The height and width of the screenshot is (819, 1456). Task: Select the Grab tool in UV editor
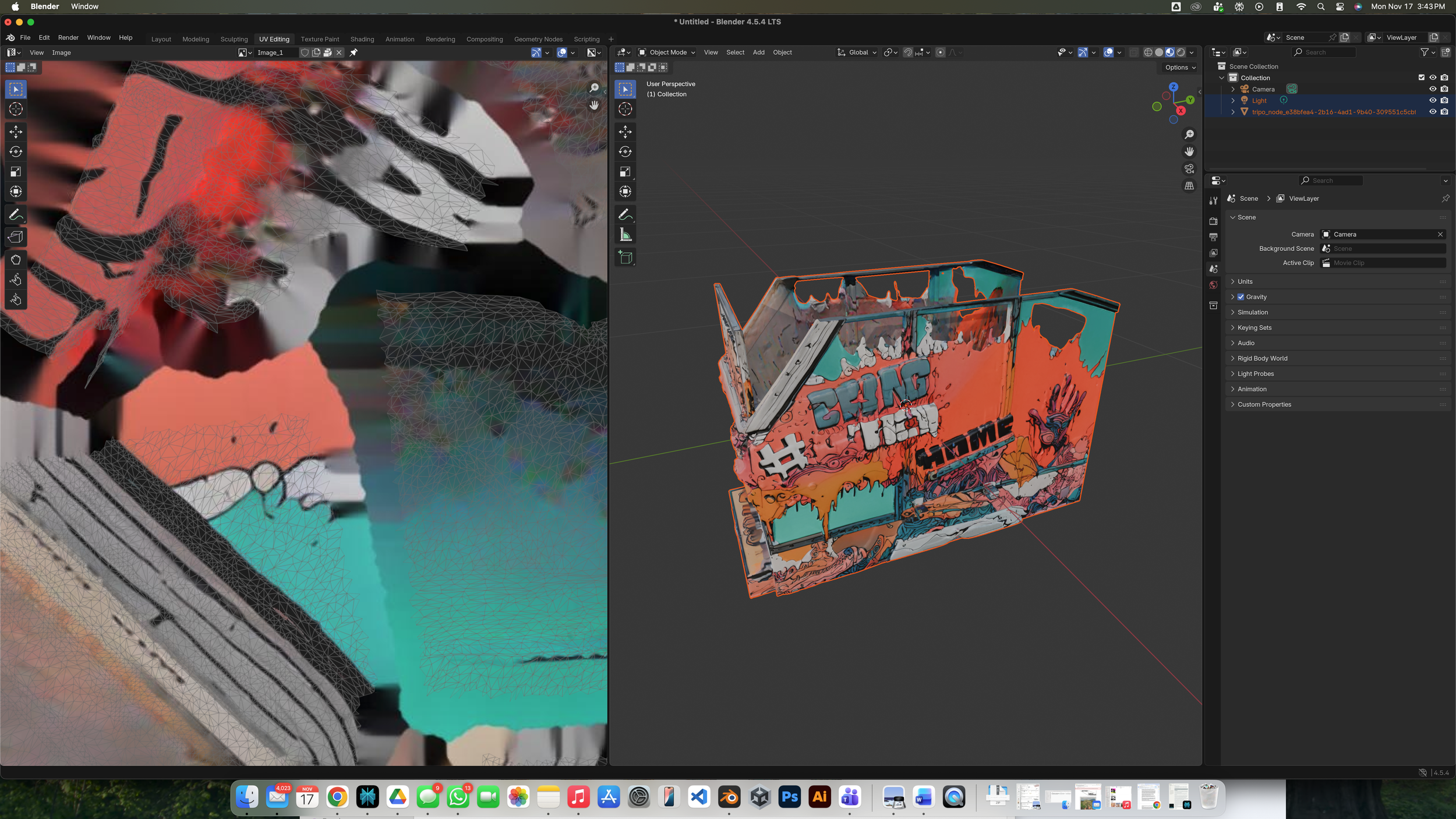pos(16,260)
